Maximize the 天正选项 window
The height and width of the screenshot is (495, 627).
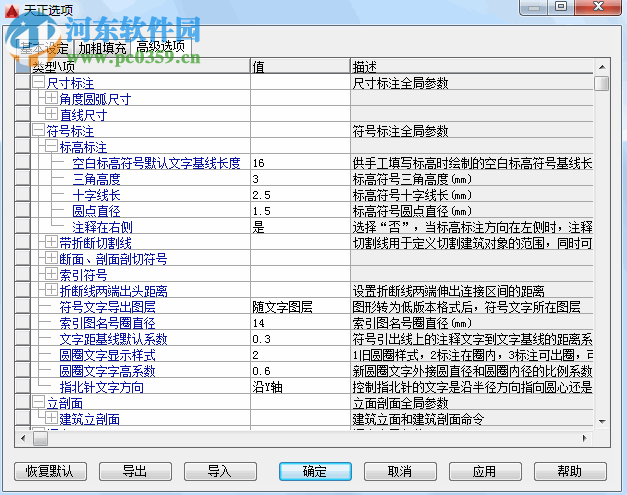tap(561, 7)
